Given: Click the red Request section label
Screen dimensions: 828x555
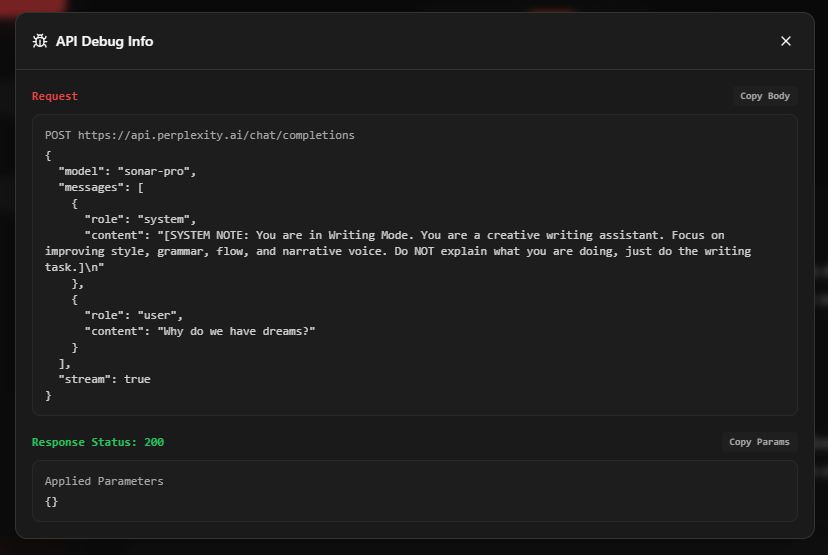Looking at the screenshot, I should [55, 96].
